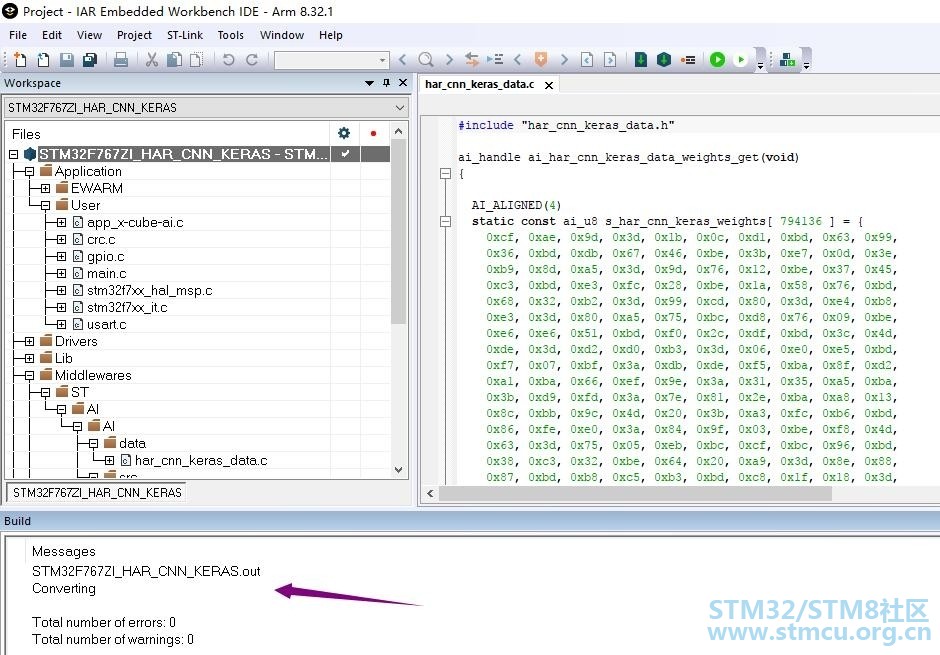Click the Toggle Breakpoint icon
The height and width of the screenshot is (655, 940).
688,59
